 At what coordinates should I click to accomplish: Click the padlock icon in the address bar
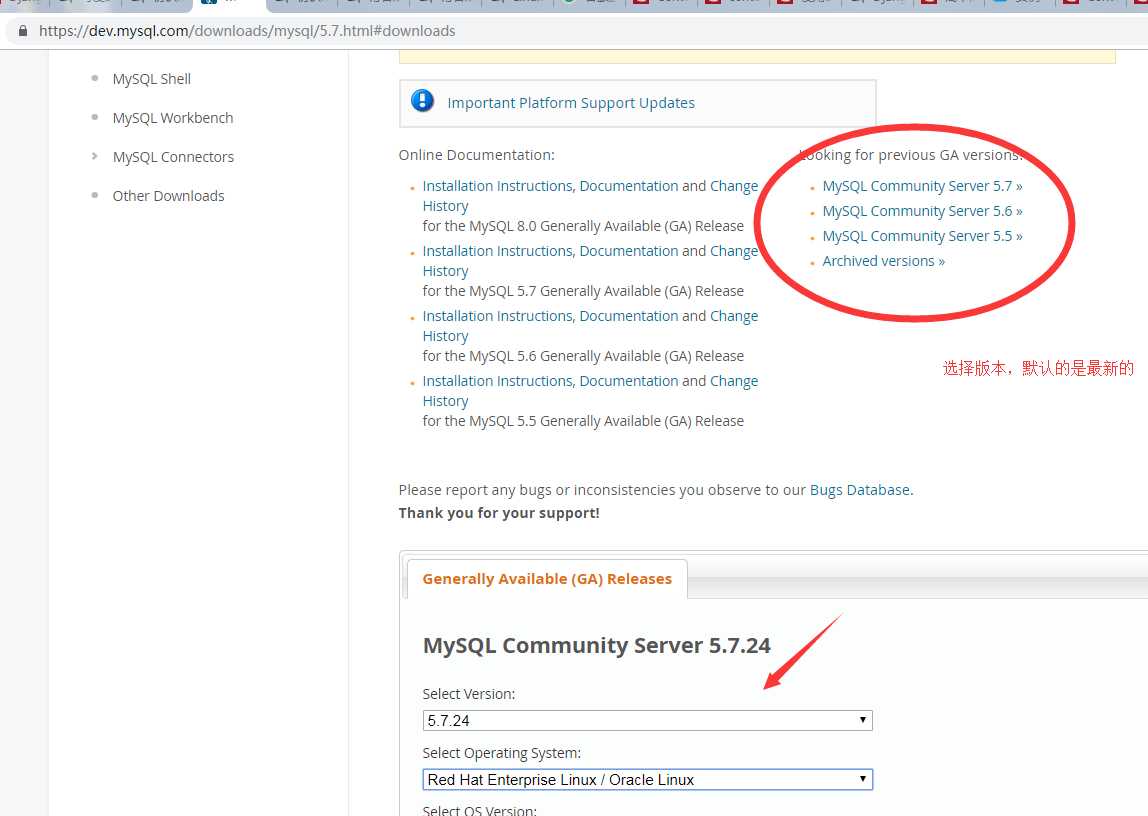click(23, 31)
